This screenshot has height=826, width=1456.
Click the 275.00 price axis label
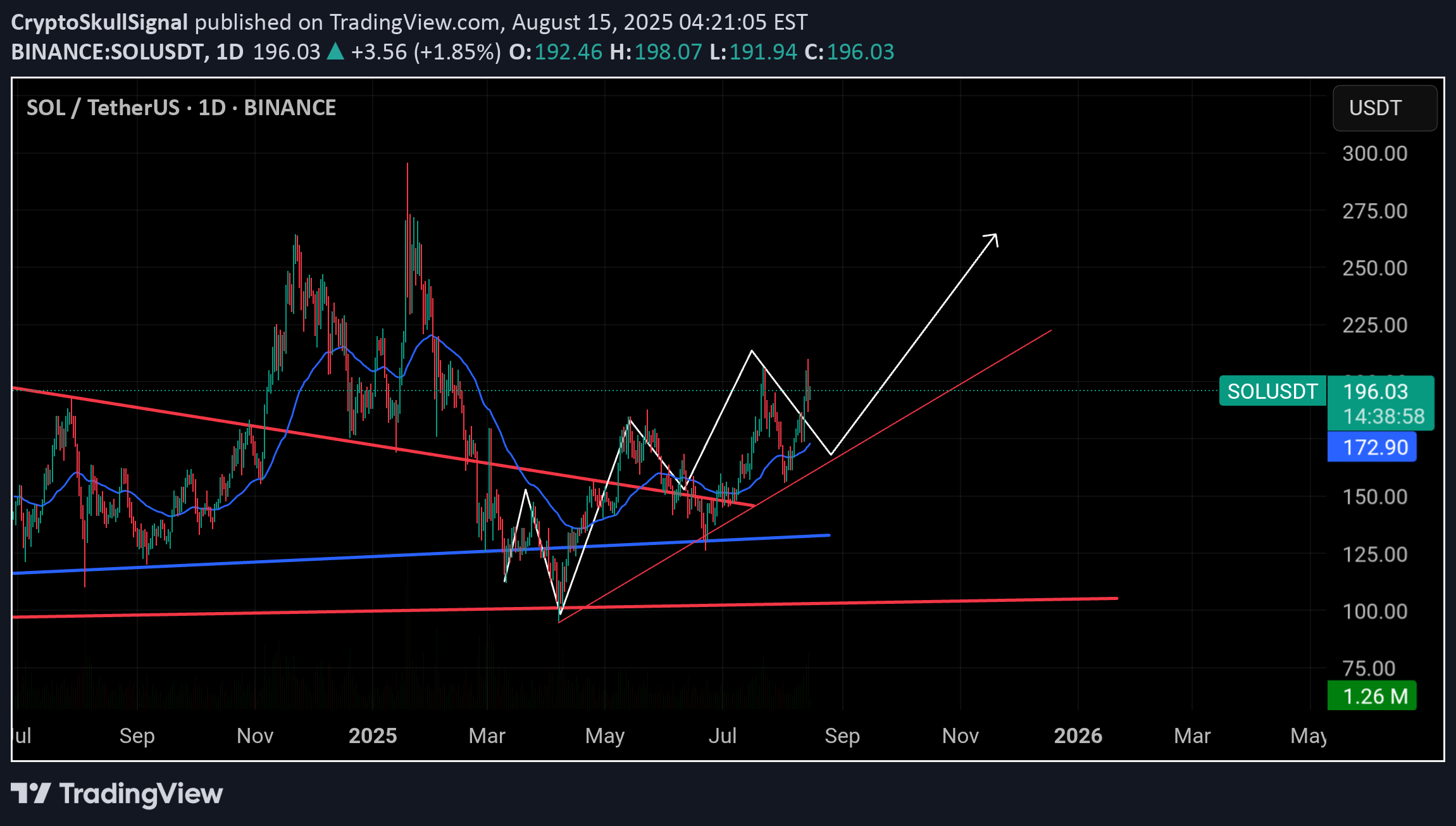pyautogui.click(x=1375, y=211)
